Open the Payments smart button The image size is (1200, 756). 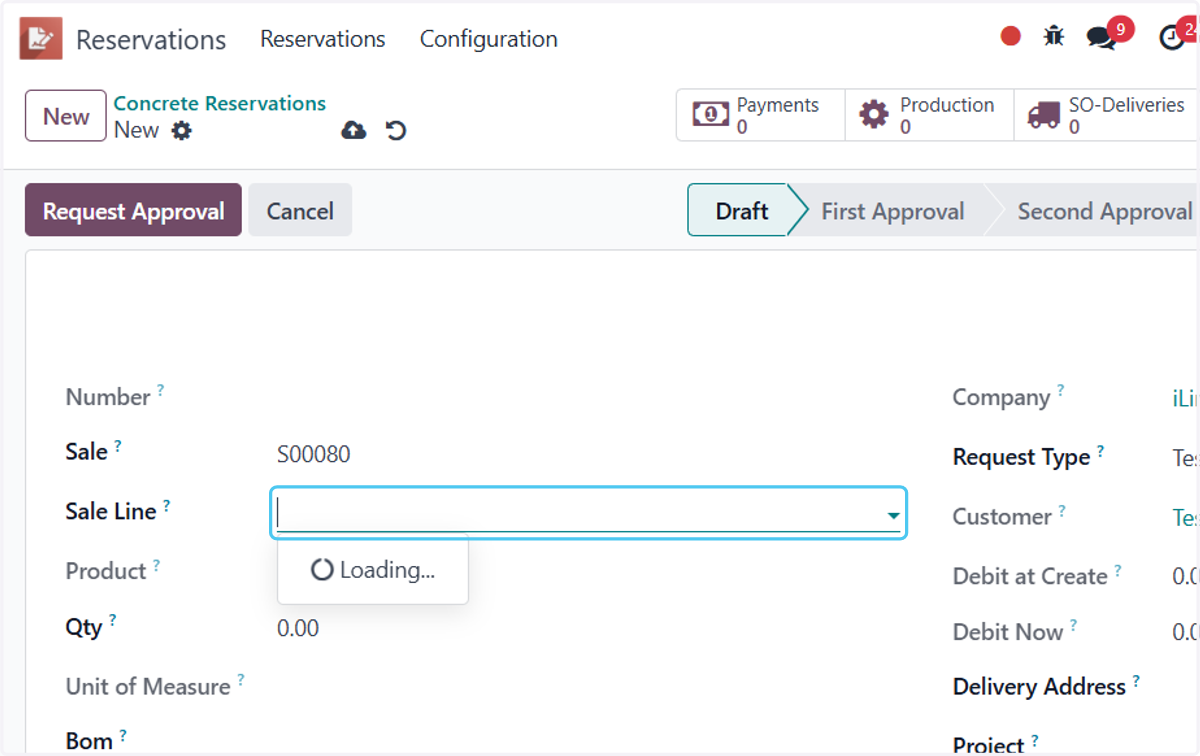[760, 115]
